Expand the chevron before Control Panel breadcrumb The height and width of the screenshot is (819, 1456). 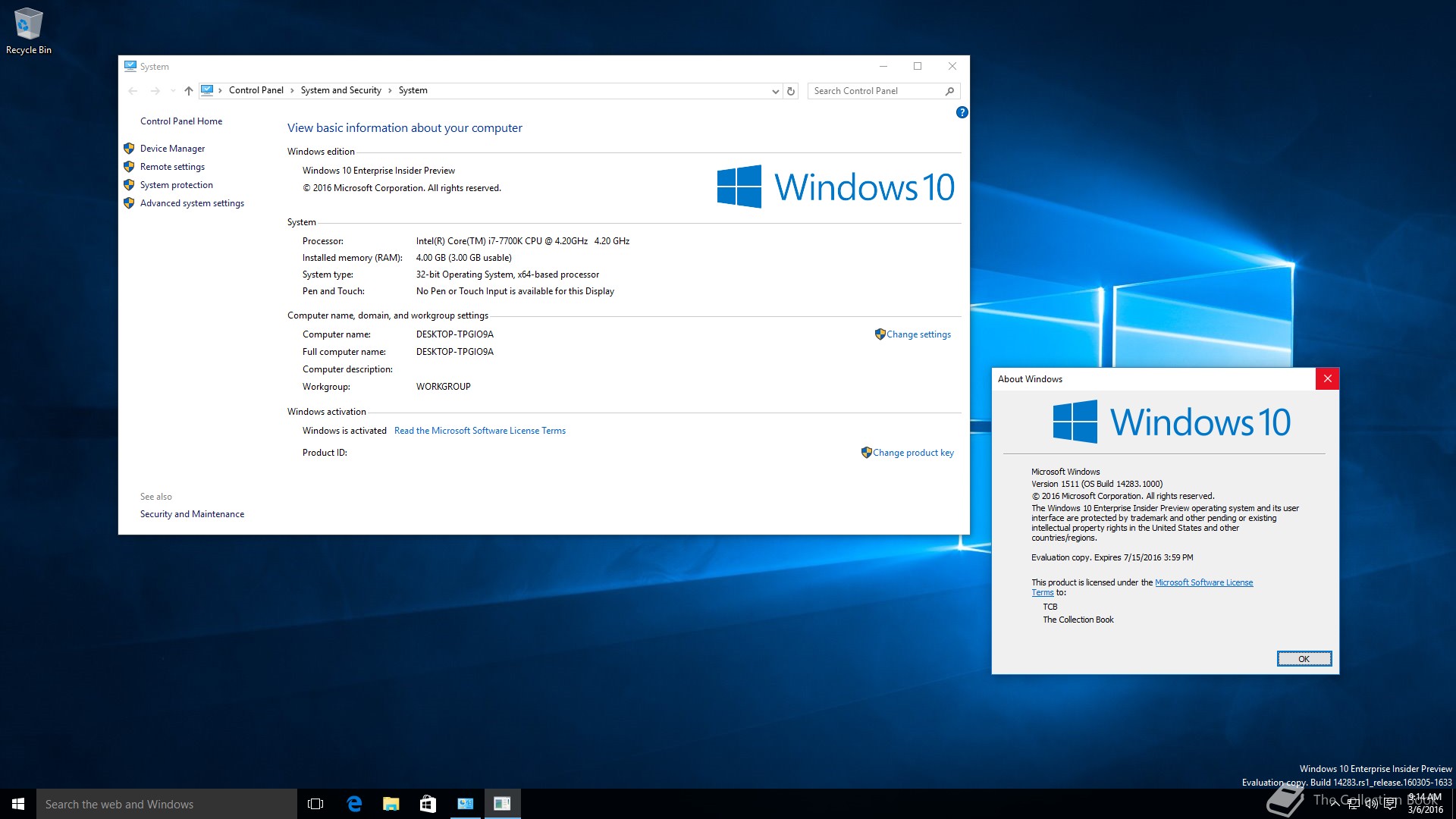220,90
